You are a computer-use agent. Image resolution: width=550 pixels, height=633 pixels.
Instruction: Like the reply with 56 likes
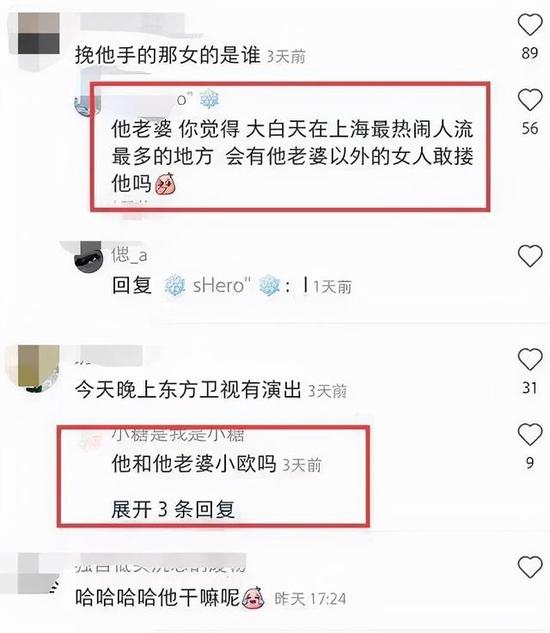(x=530, y=100)
